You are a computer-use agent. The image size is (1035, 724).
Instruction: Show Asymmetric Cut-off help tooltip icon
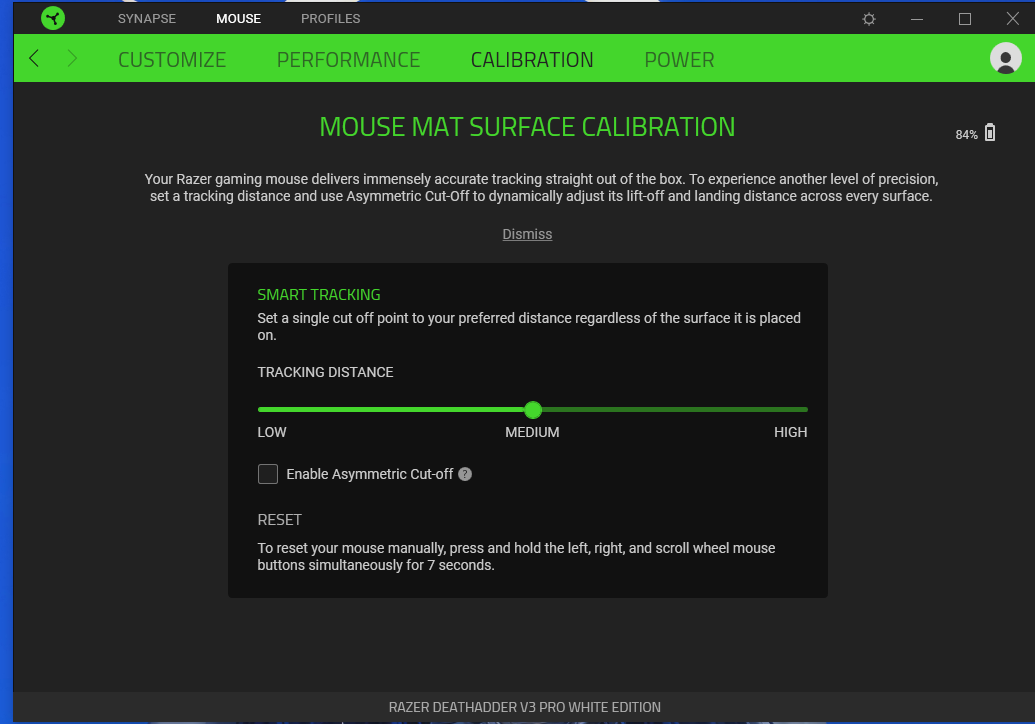point(465,474)
